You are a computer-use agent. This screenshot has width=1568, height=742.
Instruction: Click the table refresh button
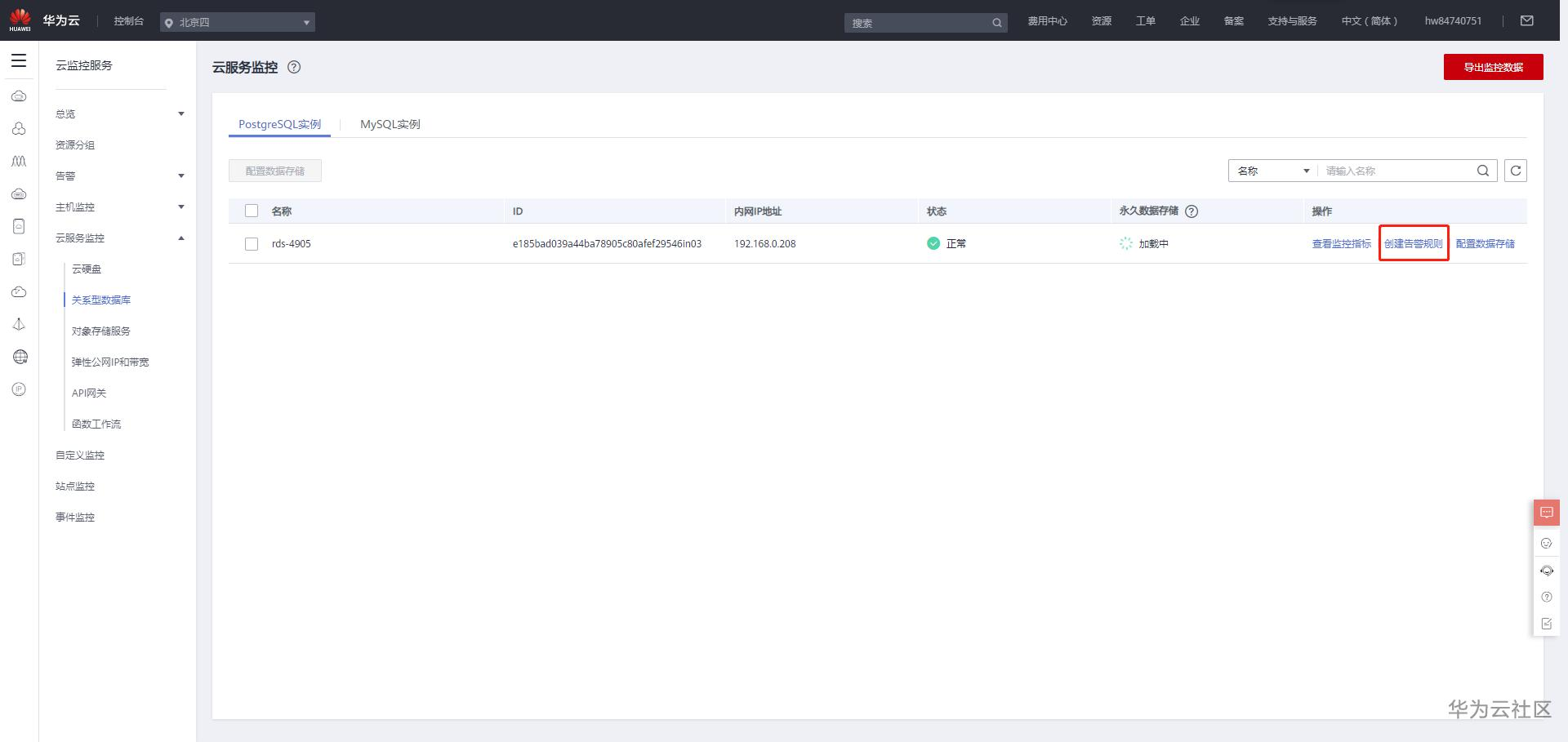(1516, 171)
